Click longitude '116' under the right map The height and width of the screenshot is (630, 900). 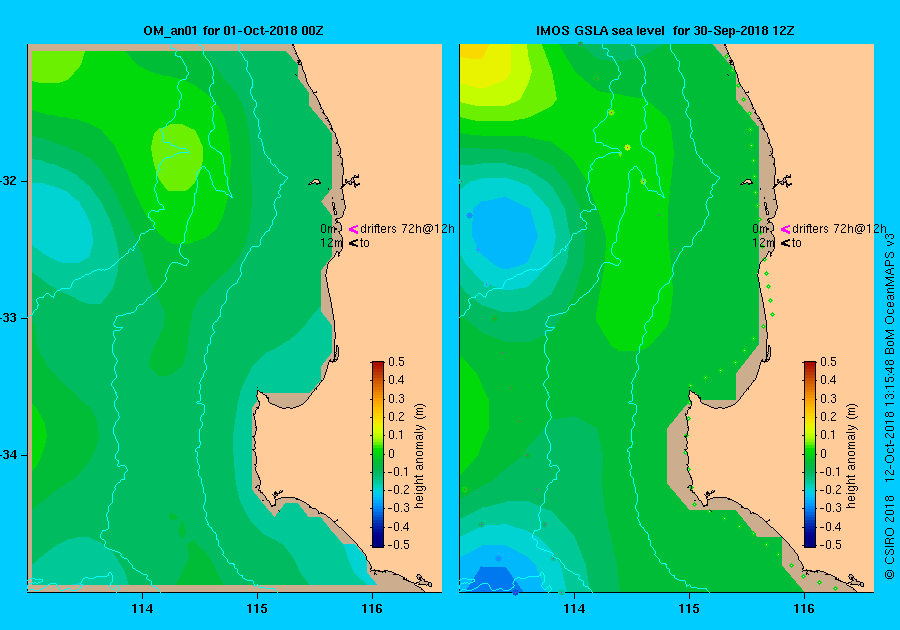click(x=804, y=609)
